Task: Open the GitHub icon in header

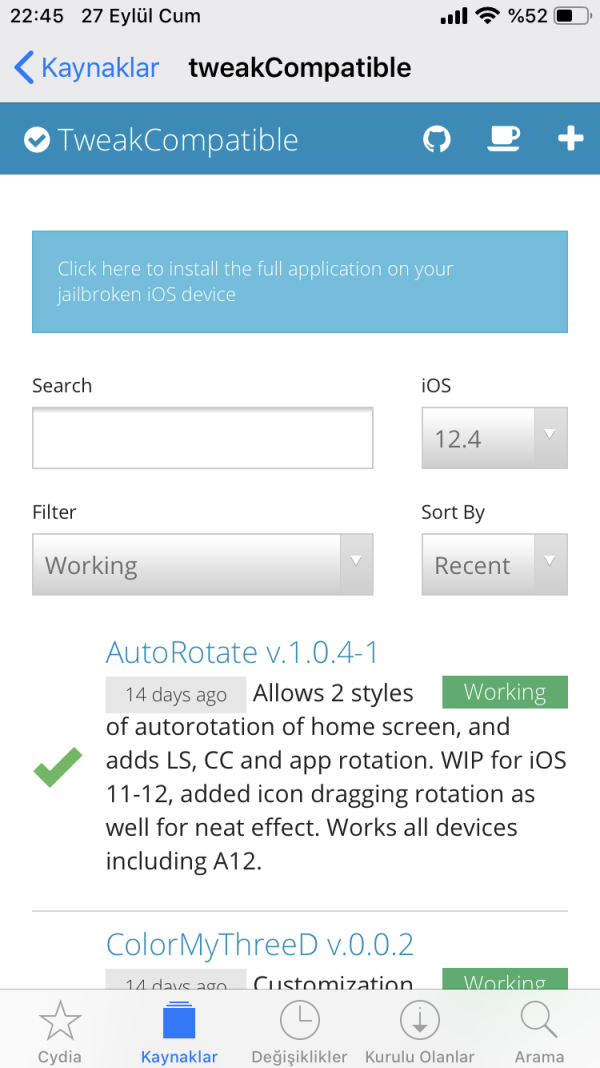Action: 437,139
